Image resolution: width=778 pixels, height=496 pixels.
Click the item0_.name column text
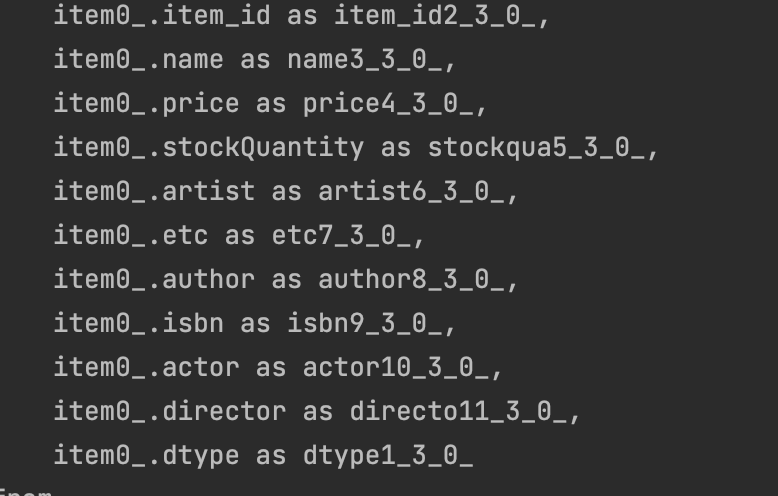pyautogui.click(x=139, y=60)
